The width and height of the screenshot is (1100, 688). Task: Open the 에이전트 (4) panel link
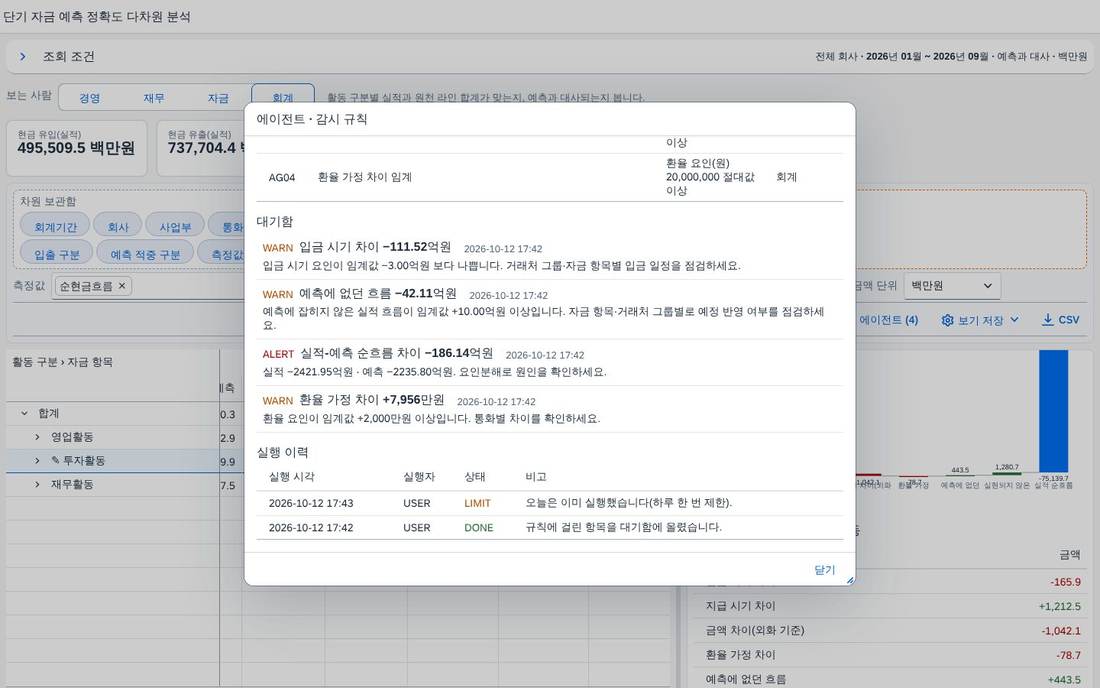pos(888,320)
